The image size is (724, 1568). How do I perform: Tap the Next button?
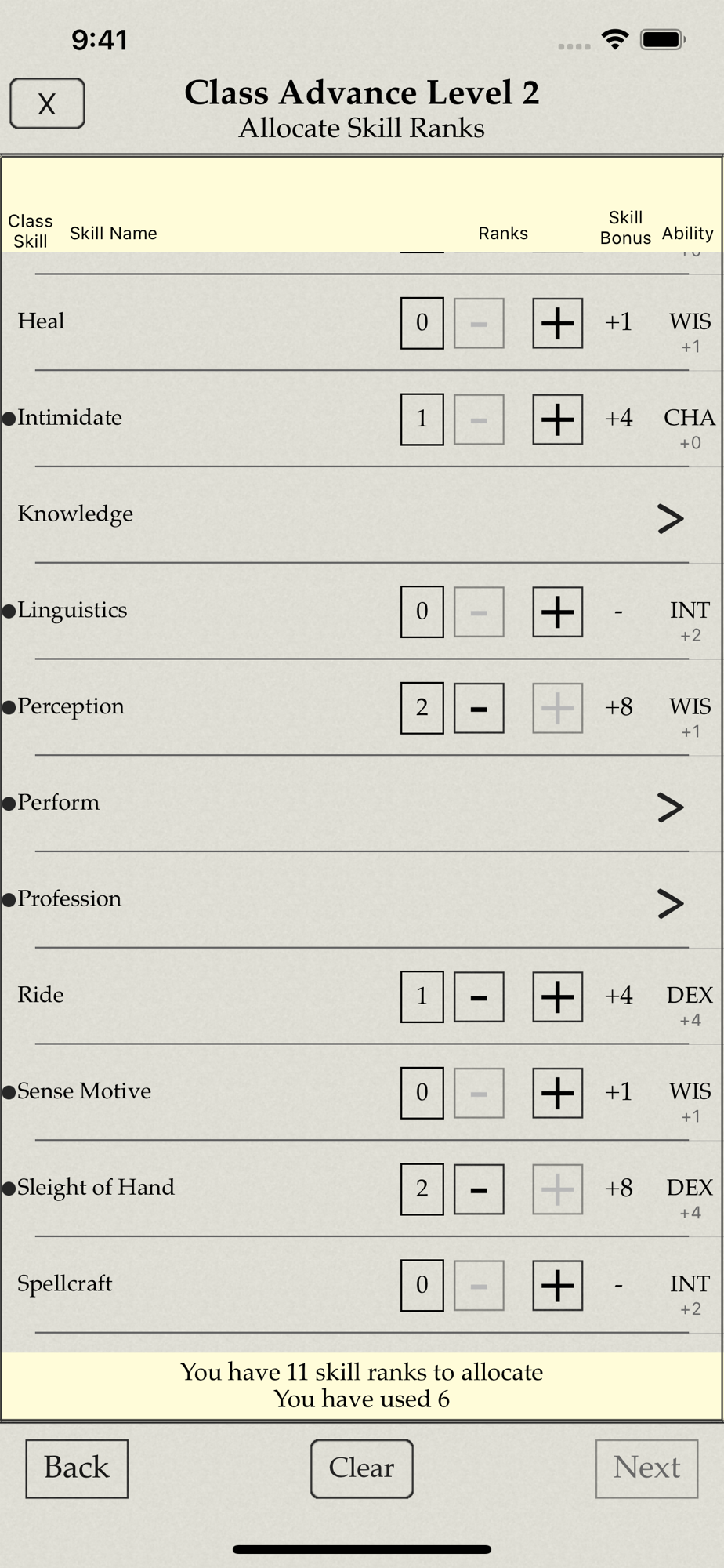[646, 1468]
